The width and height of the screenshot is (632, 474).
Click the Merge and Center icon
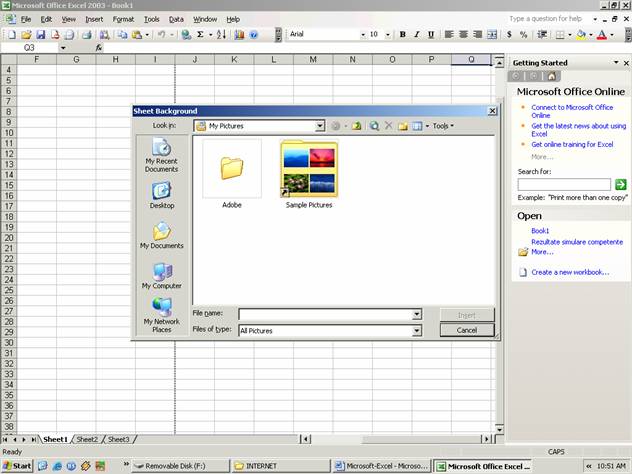492,35
